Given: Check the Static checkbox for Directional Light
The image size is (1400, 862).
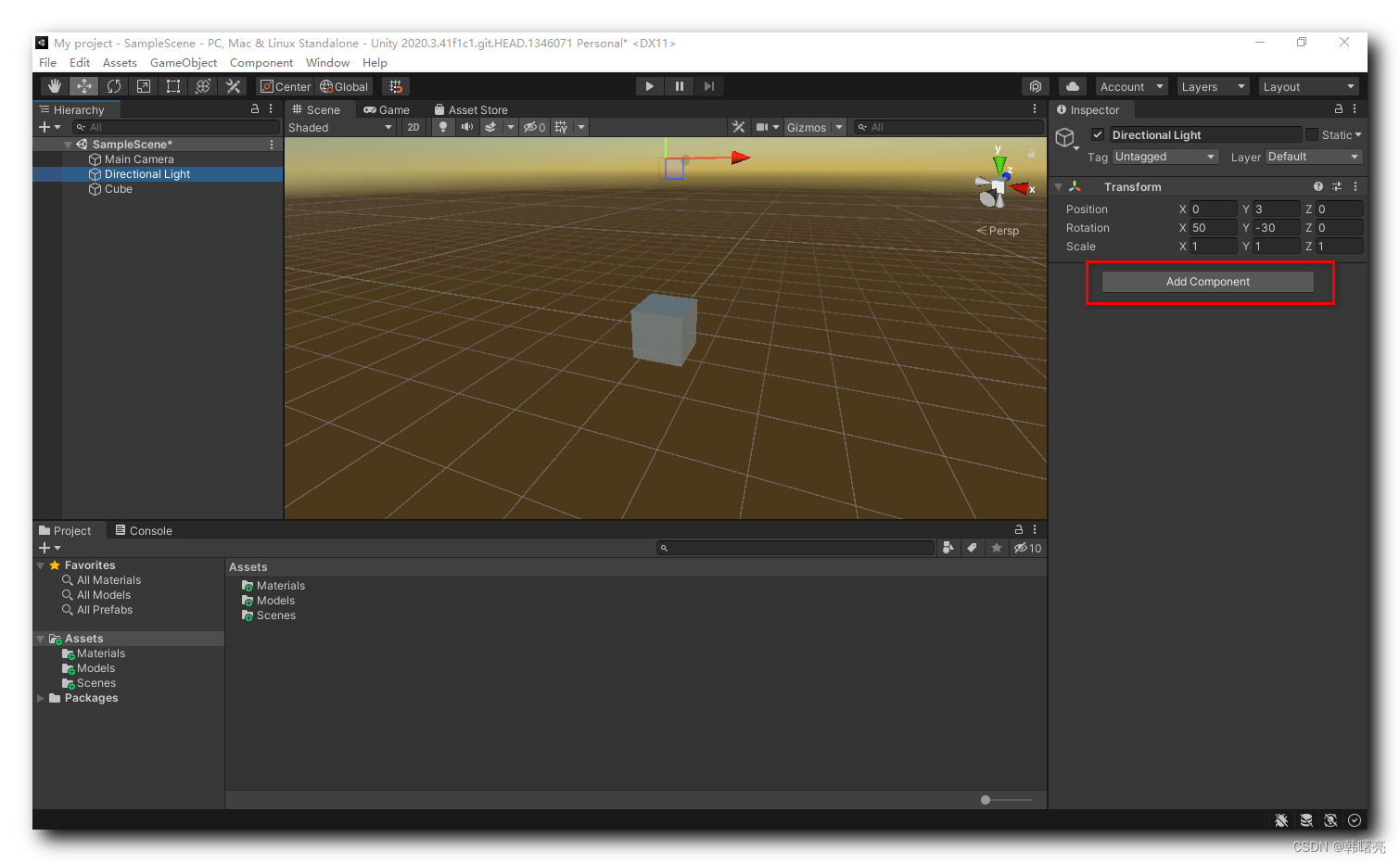Looking at the screenshot, I should (1312, 134).
